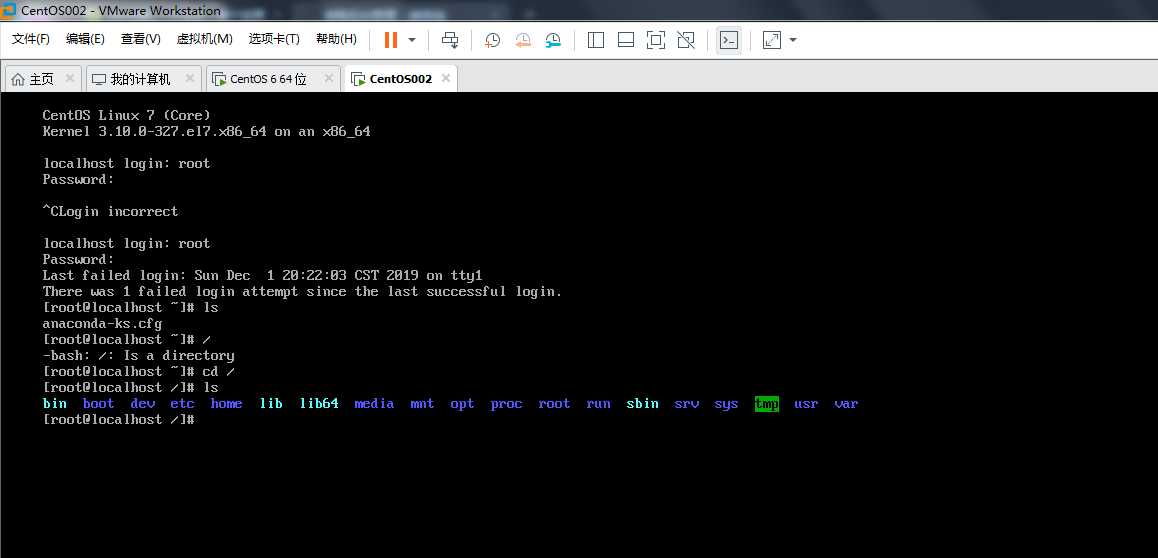Image resolution: width=1158 pixels, height=558 pixels.
Task: Take a snapshot of the virtual machine
Action: point(492,40)
